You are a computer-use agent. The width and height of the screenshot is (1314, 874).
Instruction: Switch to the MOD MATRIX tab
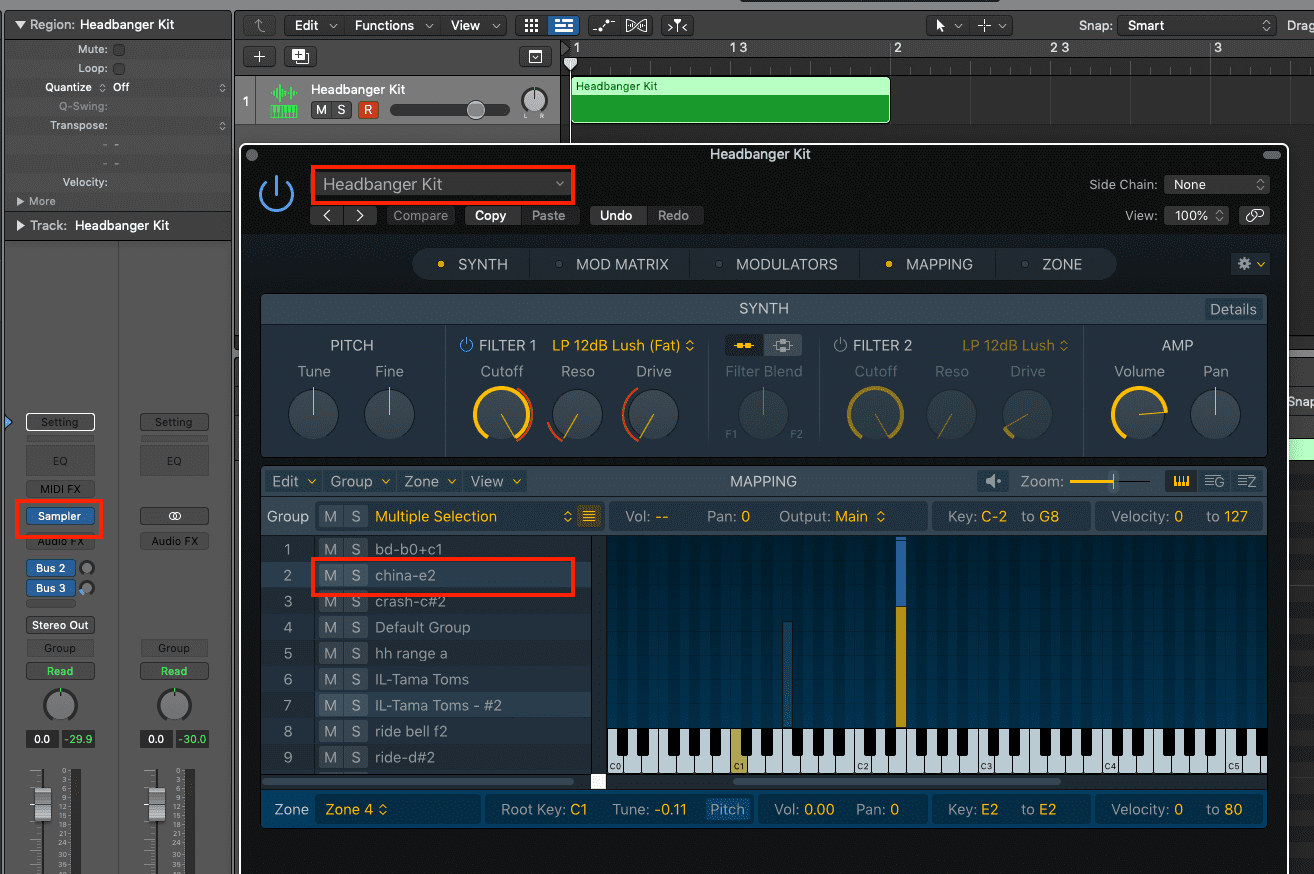tap(612, 264)
